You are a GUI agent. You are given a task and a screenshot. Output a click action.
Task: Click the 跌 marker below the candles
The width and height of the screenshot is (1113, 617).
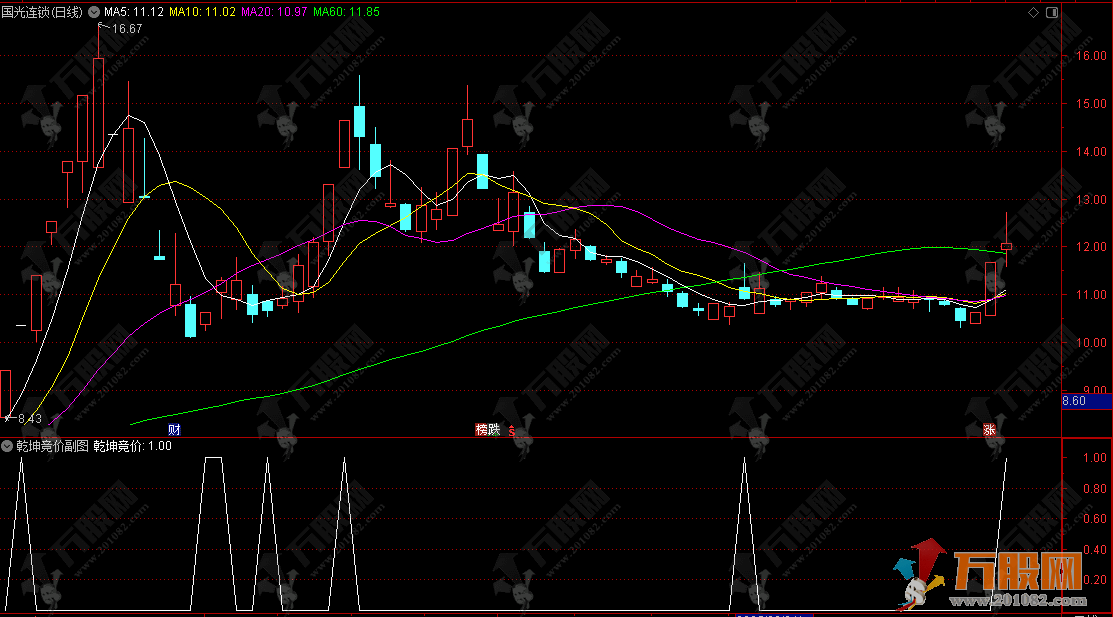[x=494, y=429]
